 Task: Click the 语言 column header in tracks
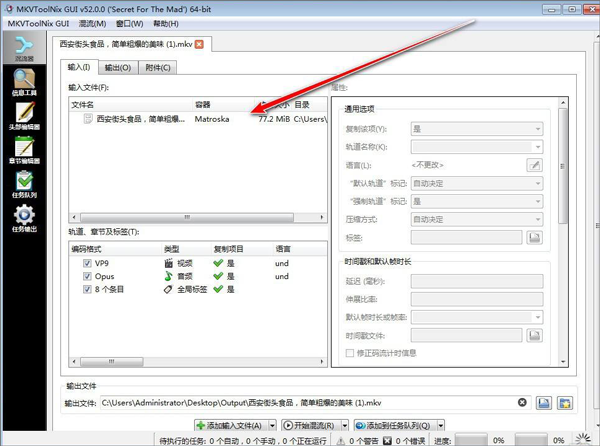300,249
